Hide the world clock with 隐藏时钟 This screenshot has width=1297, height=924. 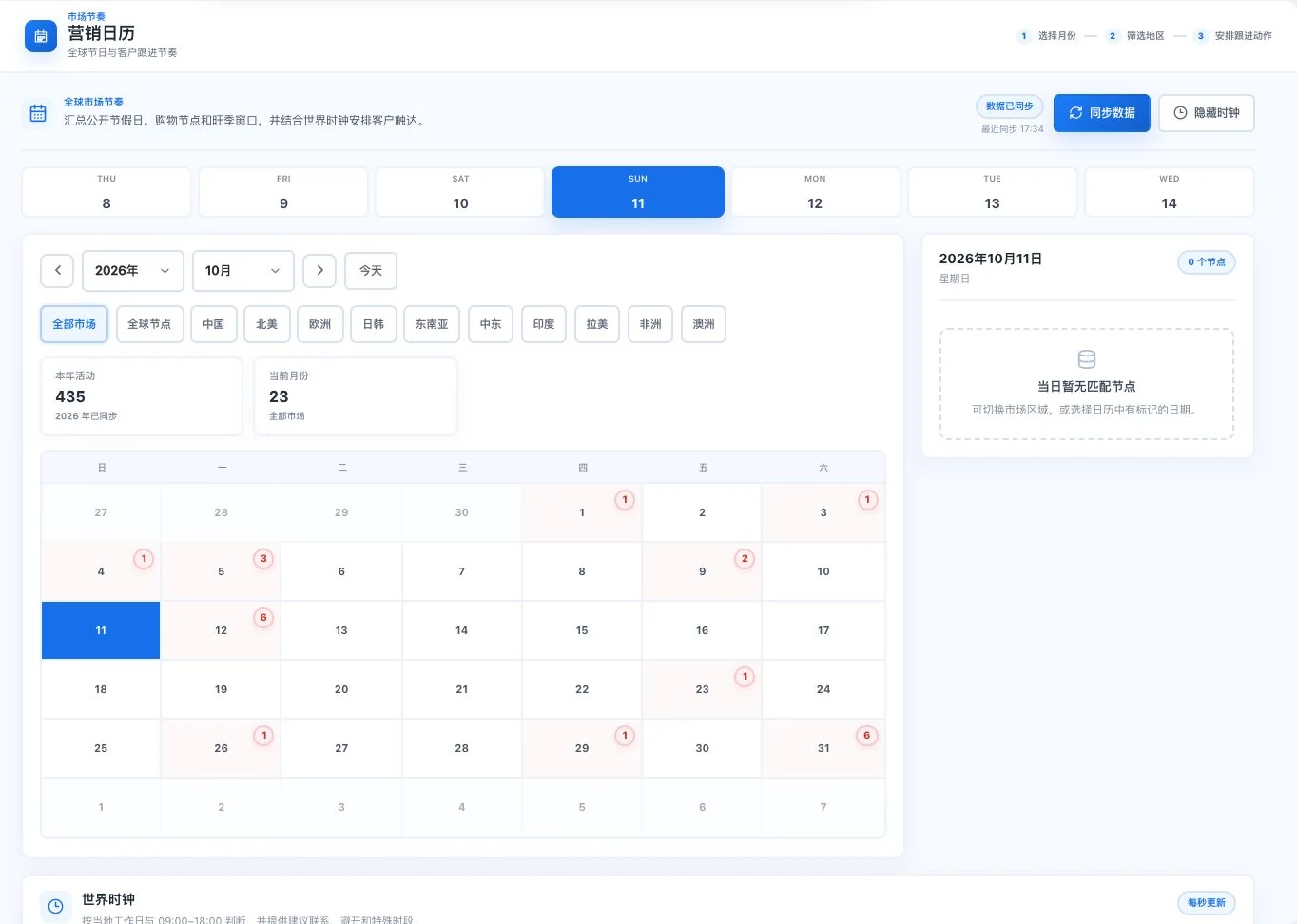point(1207,112)
